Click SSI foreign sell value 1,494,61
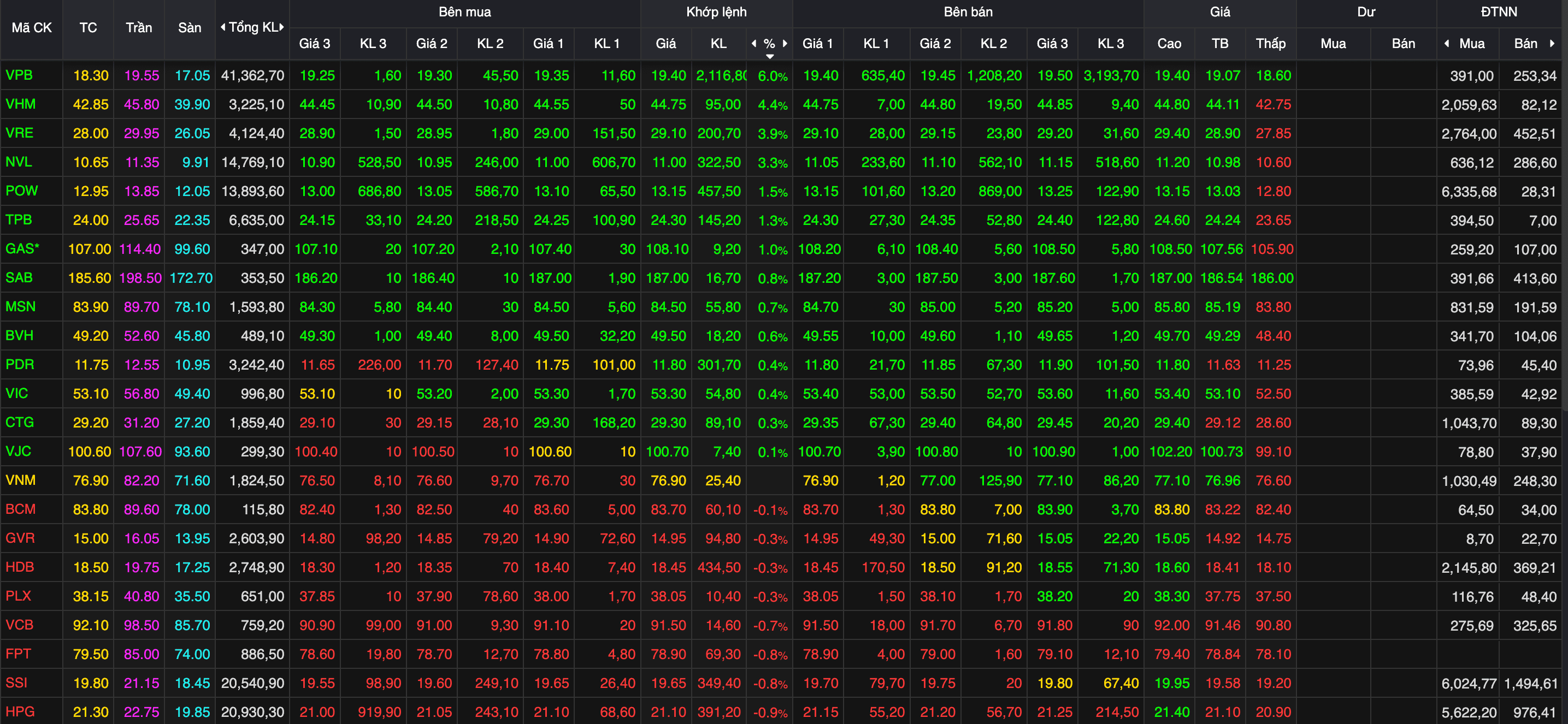1568x724 pixels. [1530, 683]
